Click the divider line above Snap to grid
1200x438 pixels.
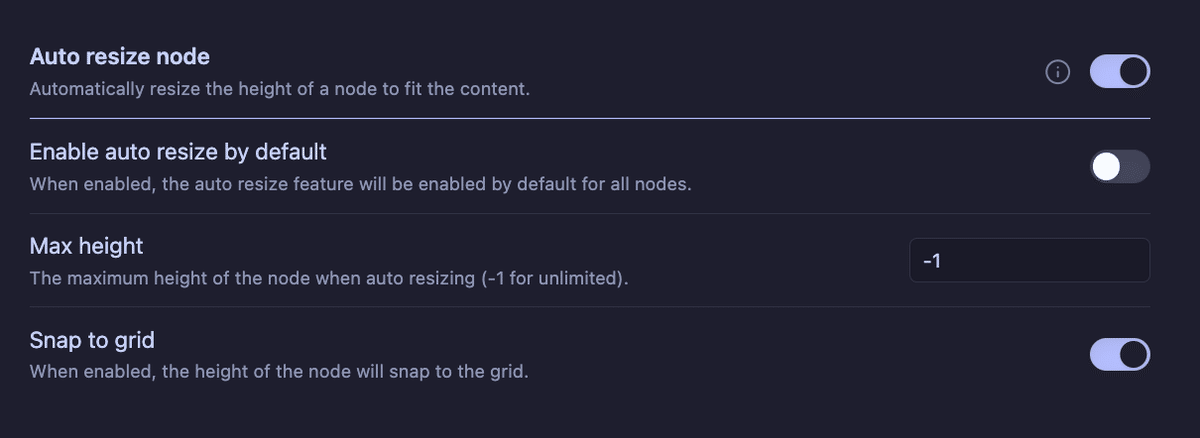click(590, 307)
